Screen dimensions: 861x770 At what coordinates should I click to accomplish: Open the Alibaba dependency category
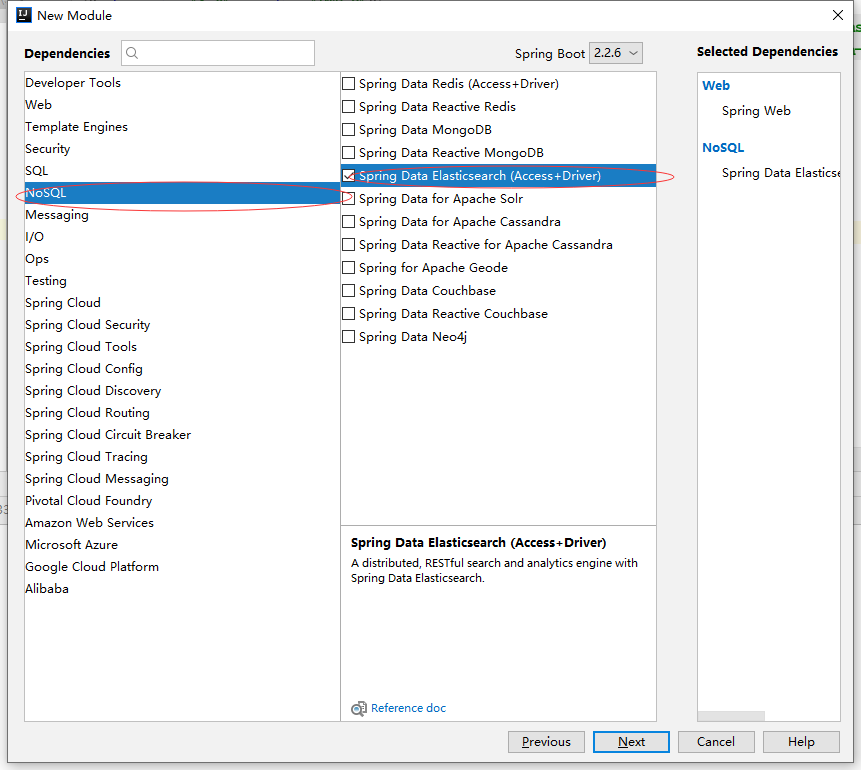point(47,589)
